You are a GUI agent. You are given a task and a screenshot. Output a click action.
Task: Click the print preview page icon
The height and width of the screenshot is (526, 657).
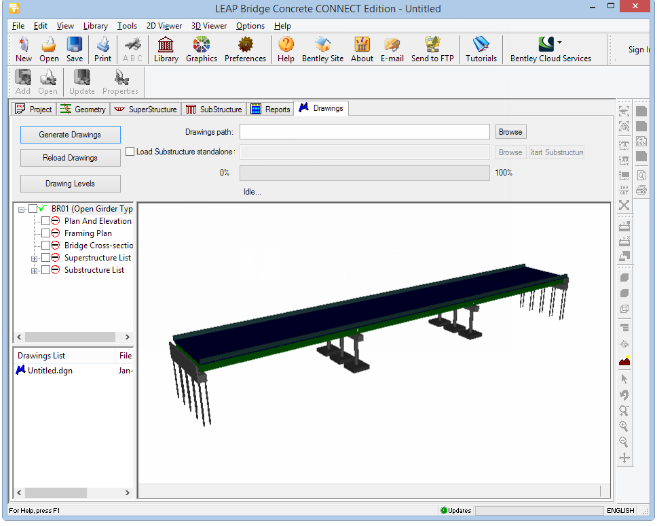pyautogui.click(x=641, y=175)
